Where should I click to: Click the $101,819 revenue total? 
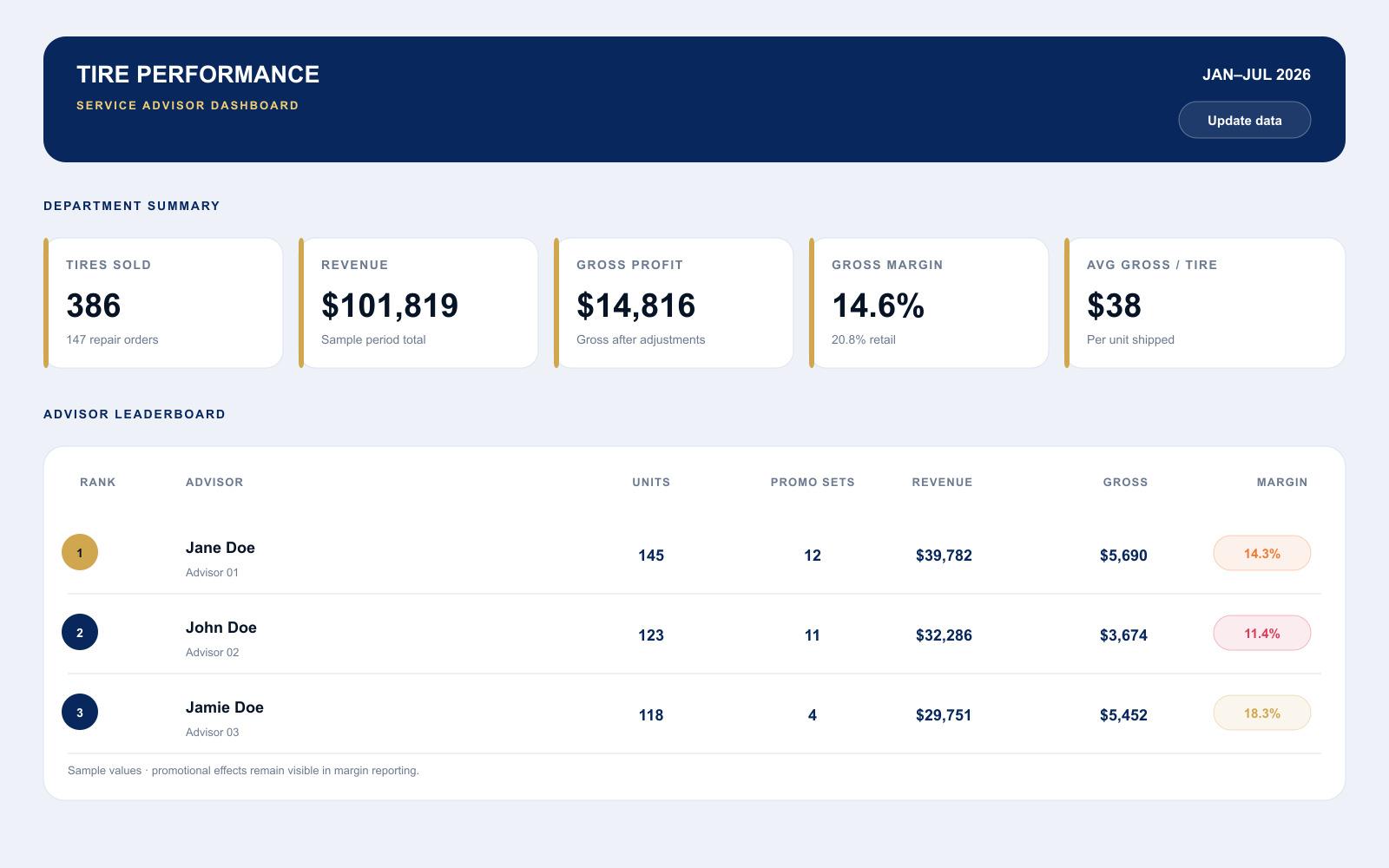pyautogui.click(x=390, y=306)
